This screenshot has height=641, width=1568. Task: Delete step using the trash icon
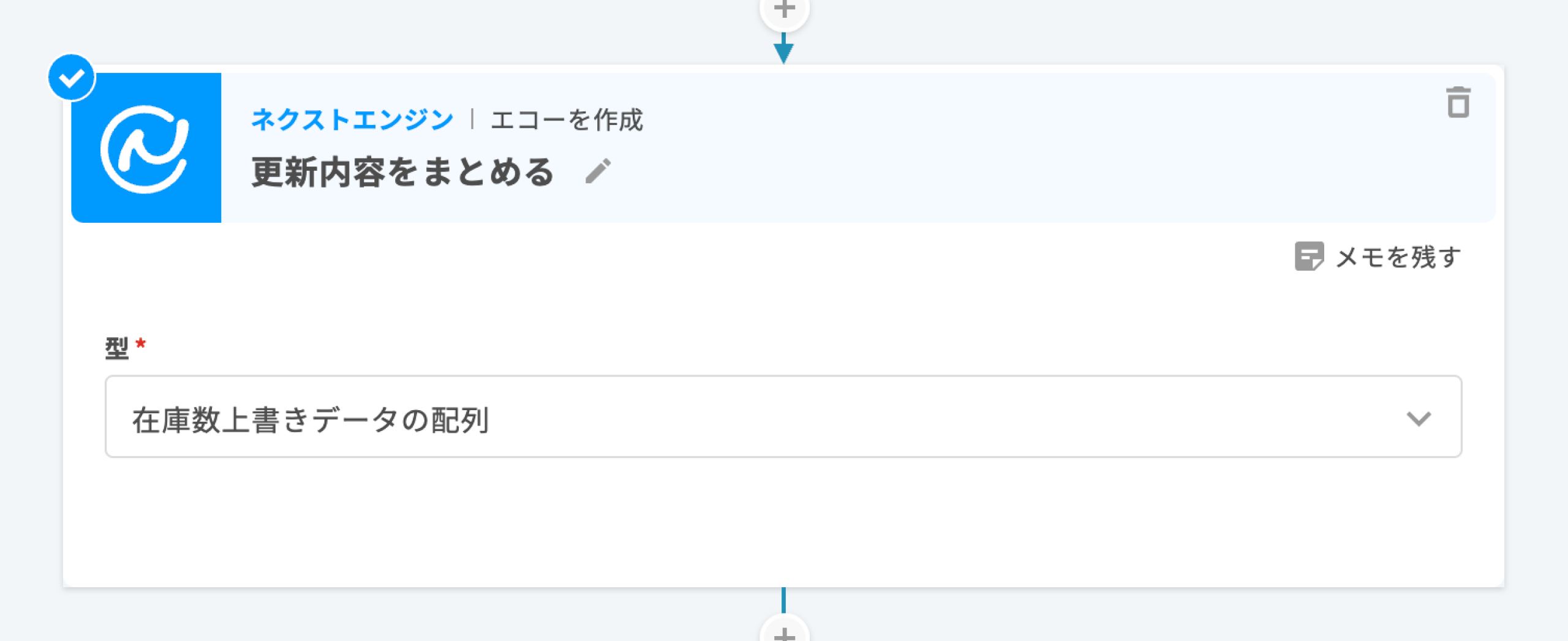point(1458,102)
